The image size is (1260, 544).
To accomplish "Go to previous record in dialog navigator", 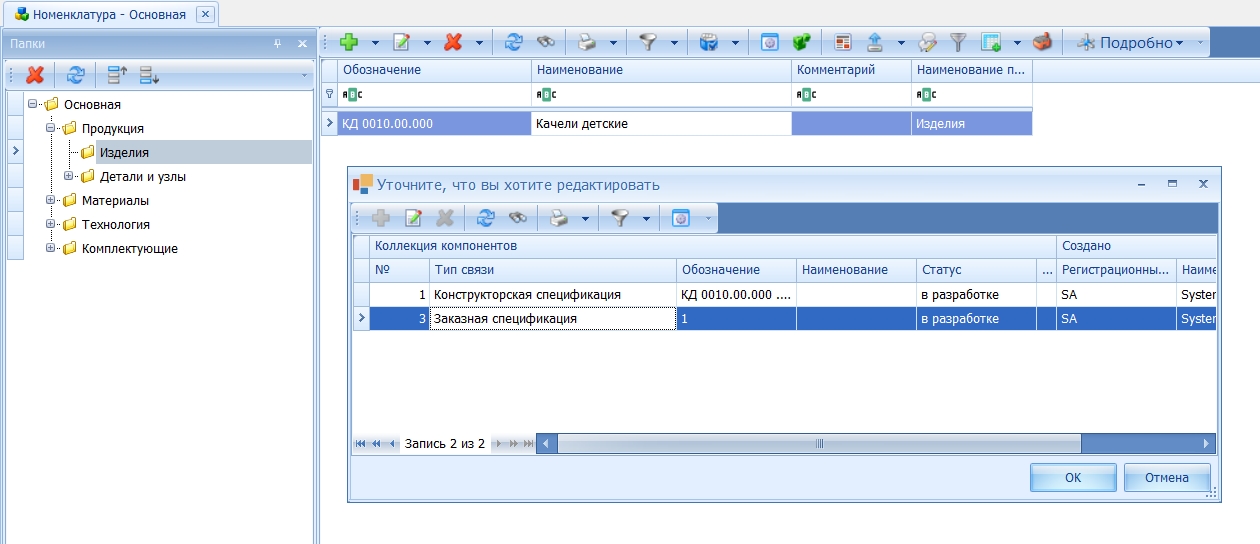I will pos(393,443).
